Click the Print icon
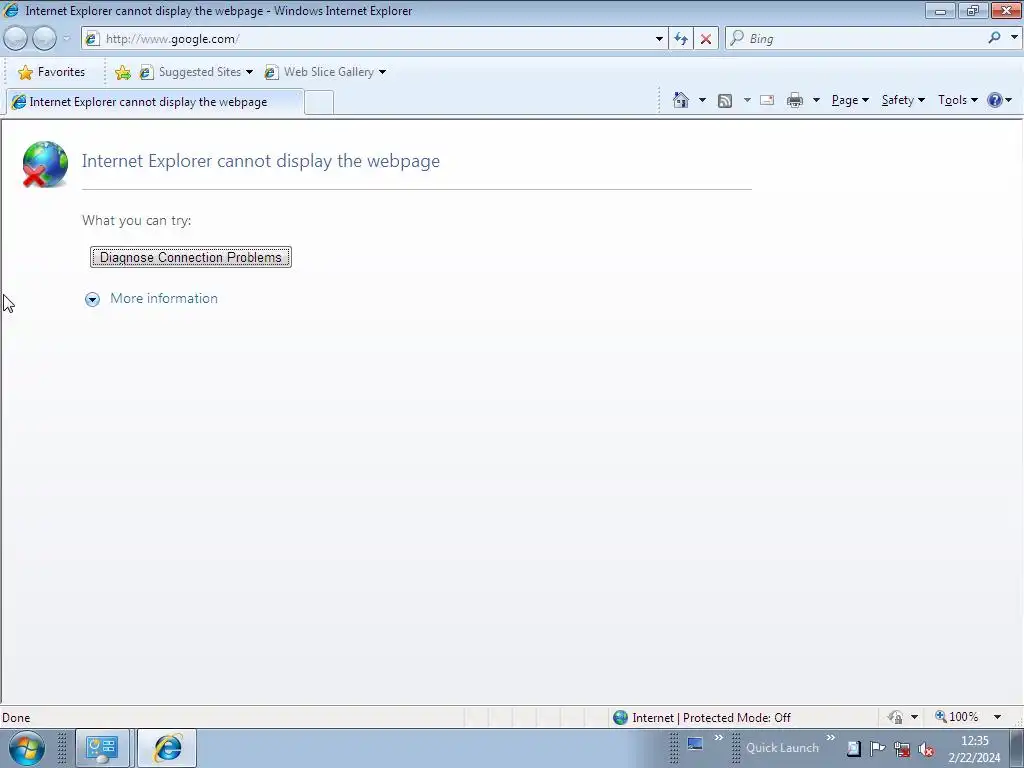Screen dimensions: 1024x768 [x=795, y=100]
